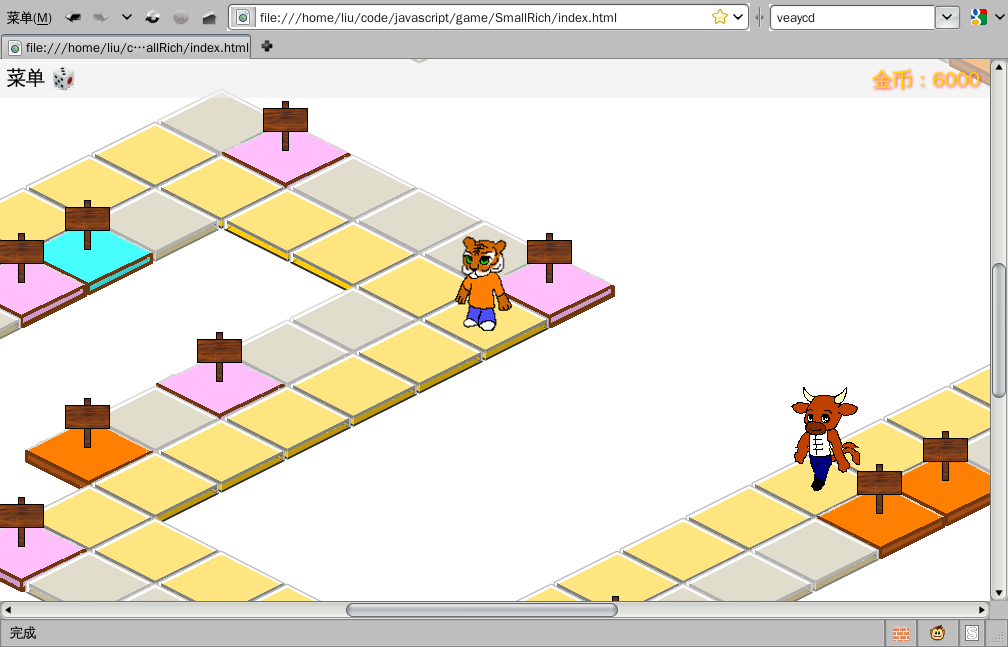Roll the dice icon beside game menu
The image size is (1008, 647).
[63, 79]
